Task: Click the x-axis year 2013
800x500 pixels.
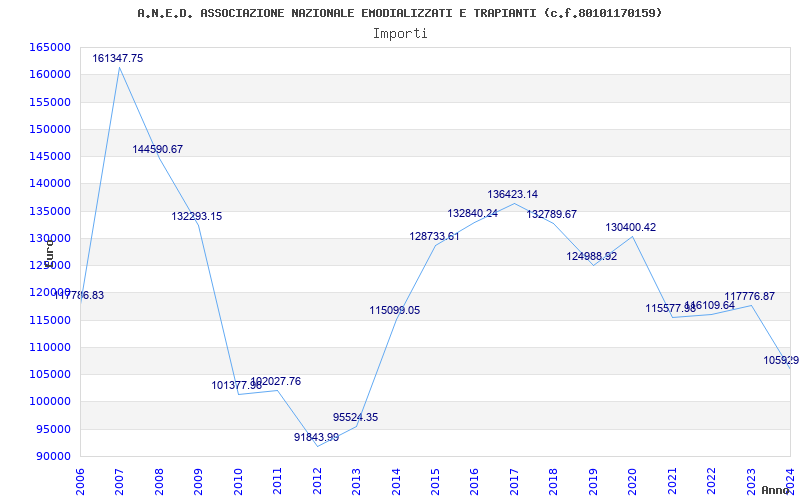Action: (356, 481)
